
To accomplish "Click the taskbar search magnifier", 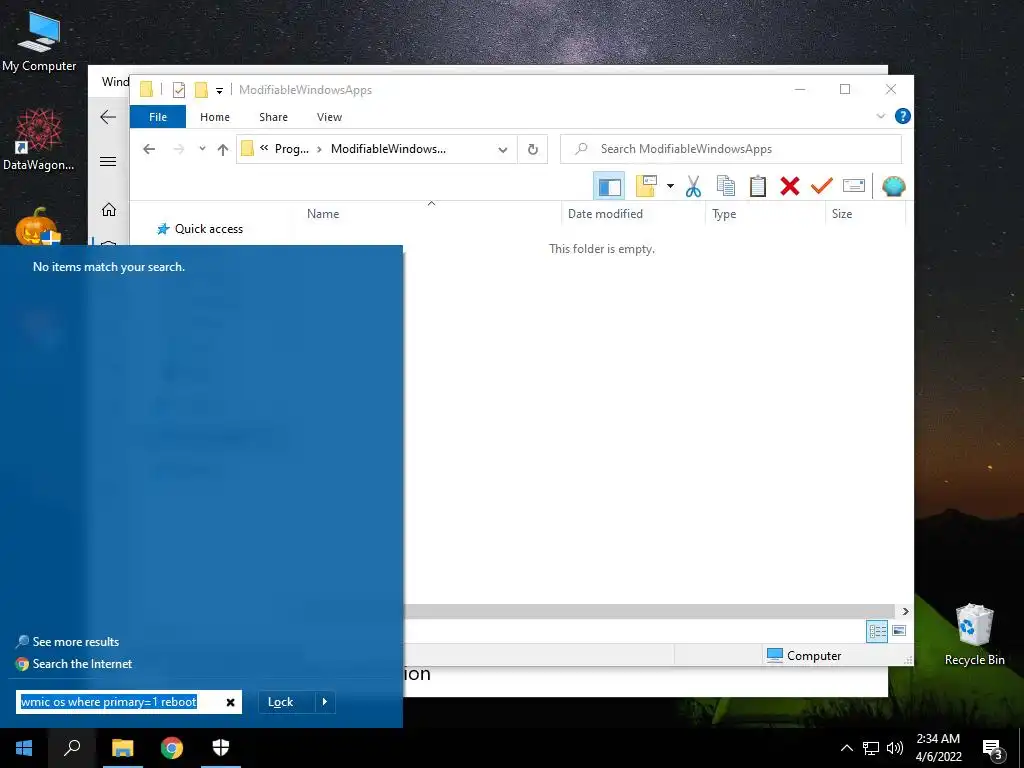I will 72,748.
